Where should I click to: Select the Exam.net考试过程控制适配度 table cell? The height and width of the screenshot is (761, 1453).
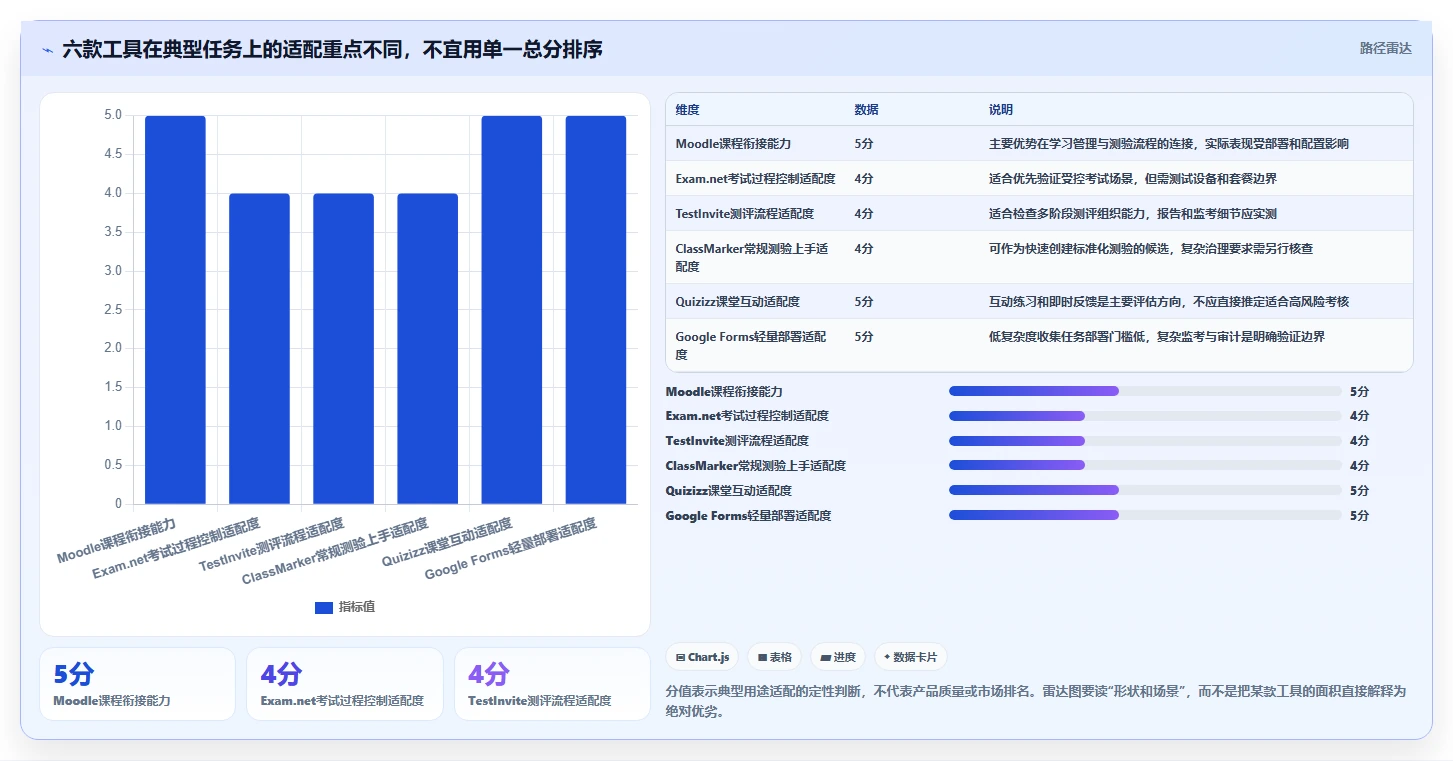click(755, 179)
